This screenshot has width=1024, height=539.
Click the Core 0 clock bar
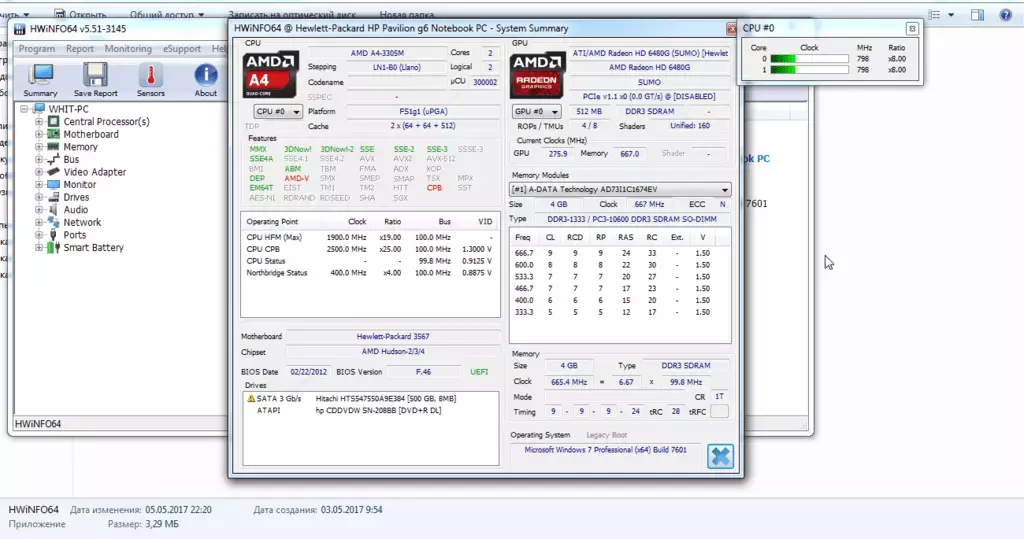pyautogui.click(x=809, y=59)
